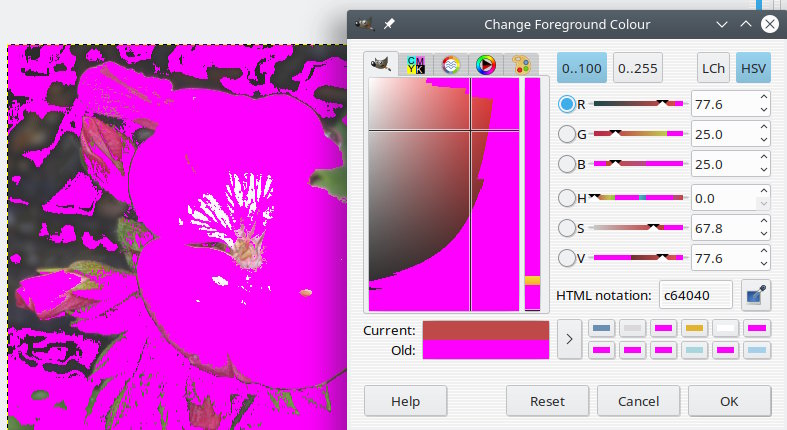Decrease the B value with down arrow
787x430 pixels.
coord(764,170)
